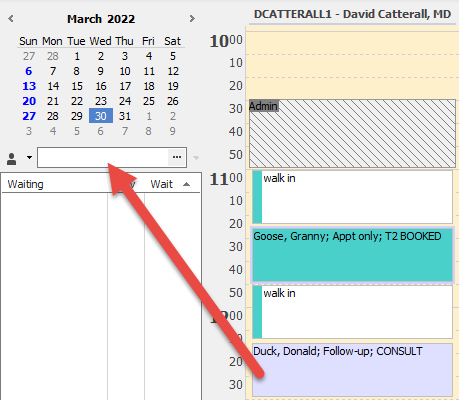Sort by the Wait column header
This screenshot has width=459, height=400.
click(x=161, y=184)
